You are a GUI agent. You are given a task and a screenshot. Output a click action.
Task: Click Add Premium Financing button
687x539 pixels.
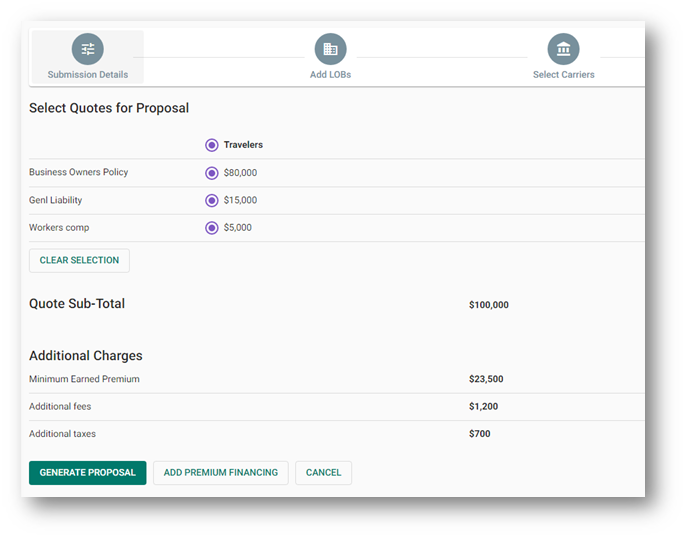pyautogui.click(x=221, y=472)
